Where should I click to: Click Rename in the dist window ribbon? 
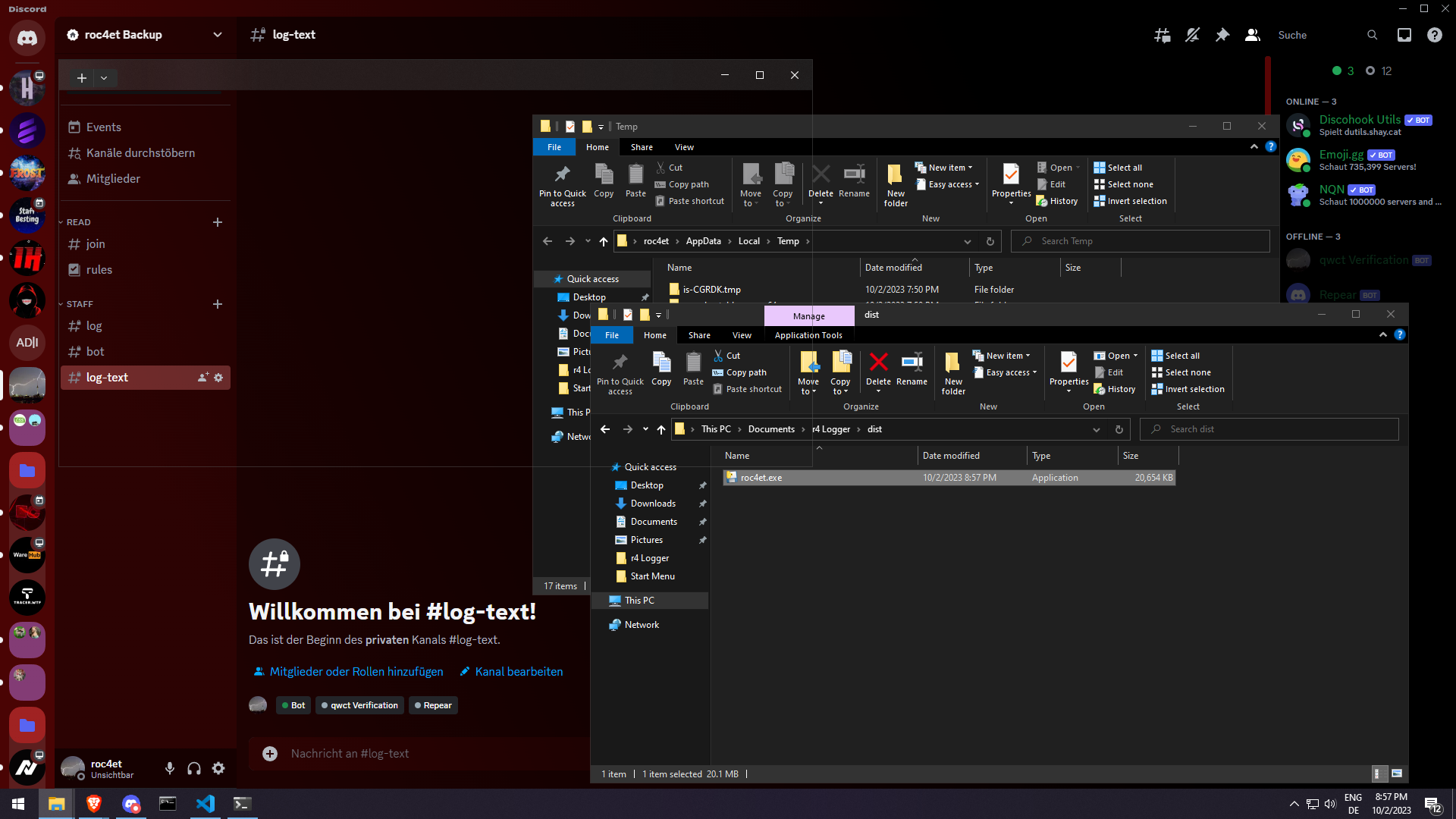coord(912,370)
